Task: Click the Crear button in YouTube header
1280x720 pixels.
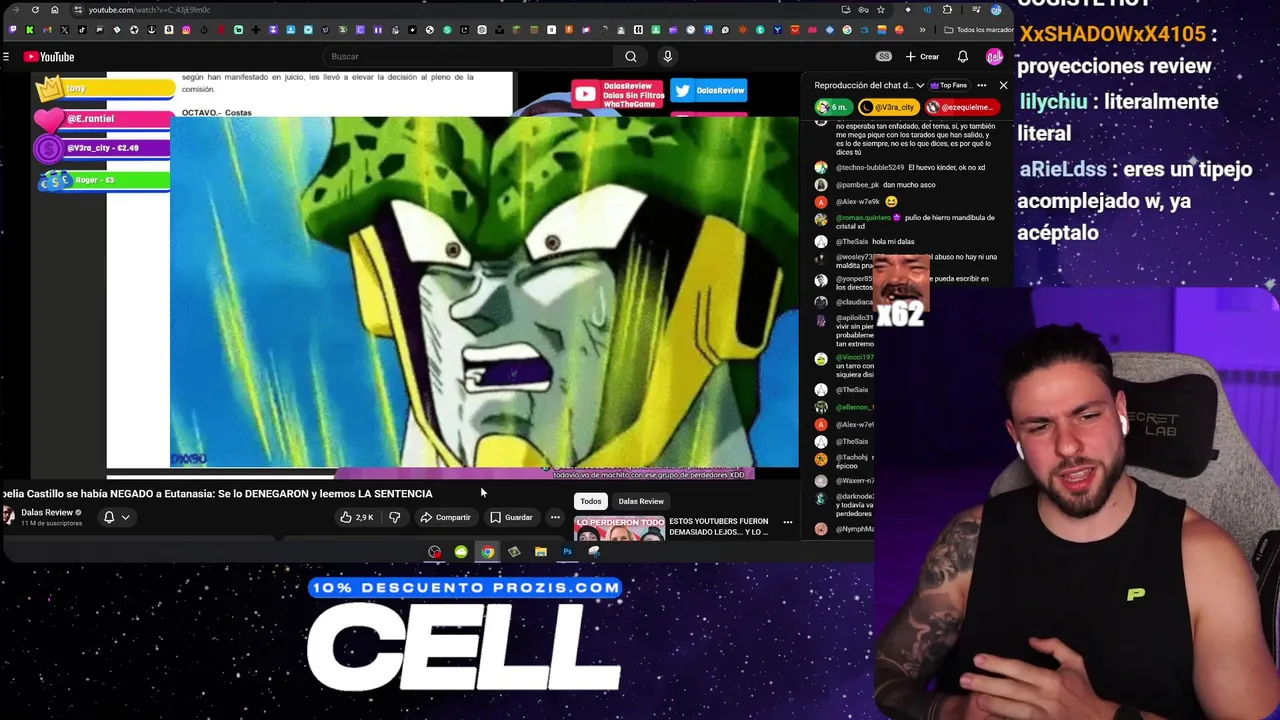Action: tap(922, 57)
